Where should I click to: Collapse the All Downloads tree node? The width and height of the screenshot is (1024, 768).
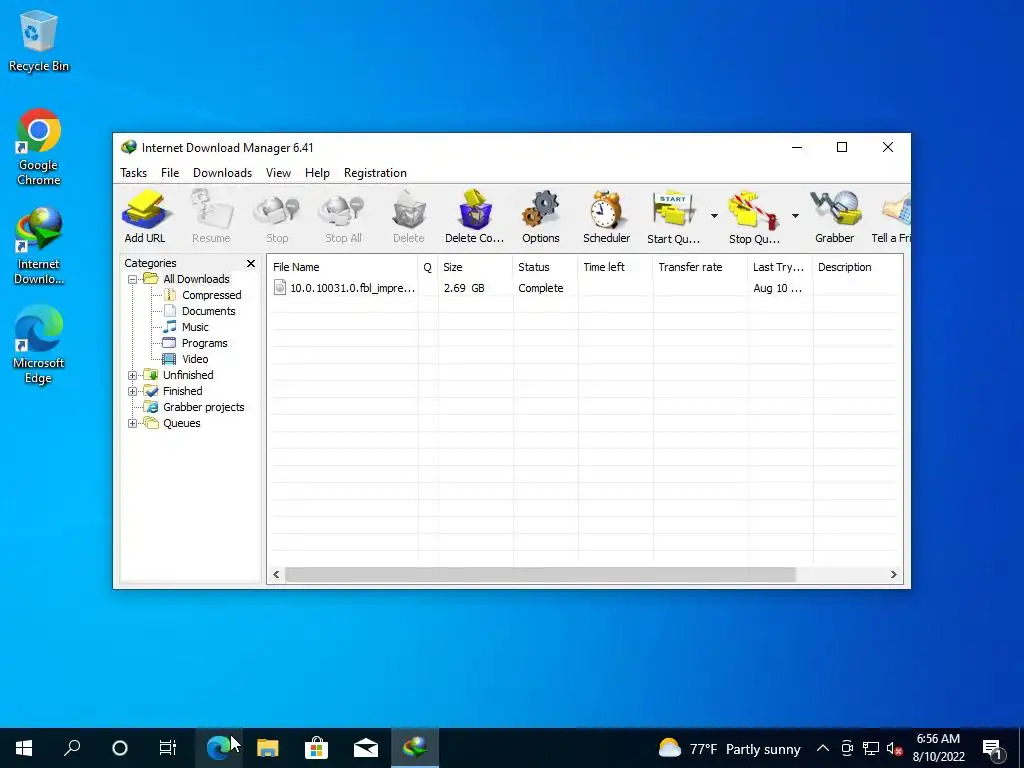point(133,280)
